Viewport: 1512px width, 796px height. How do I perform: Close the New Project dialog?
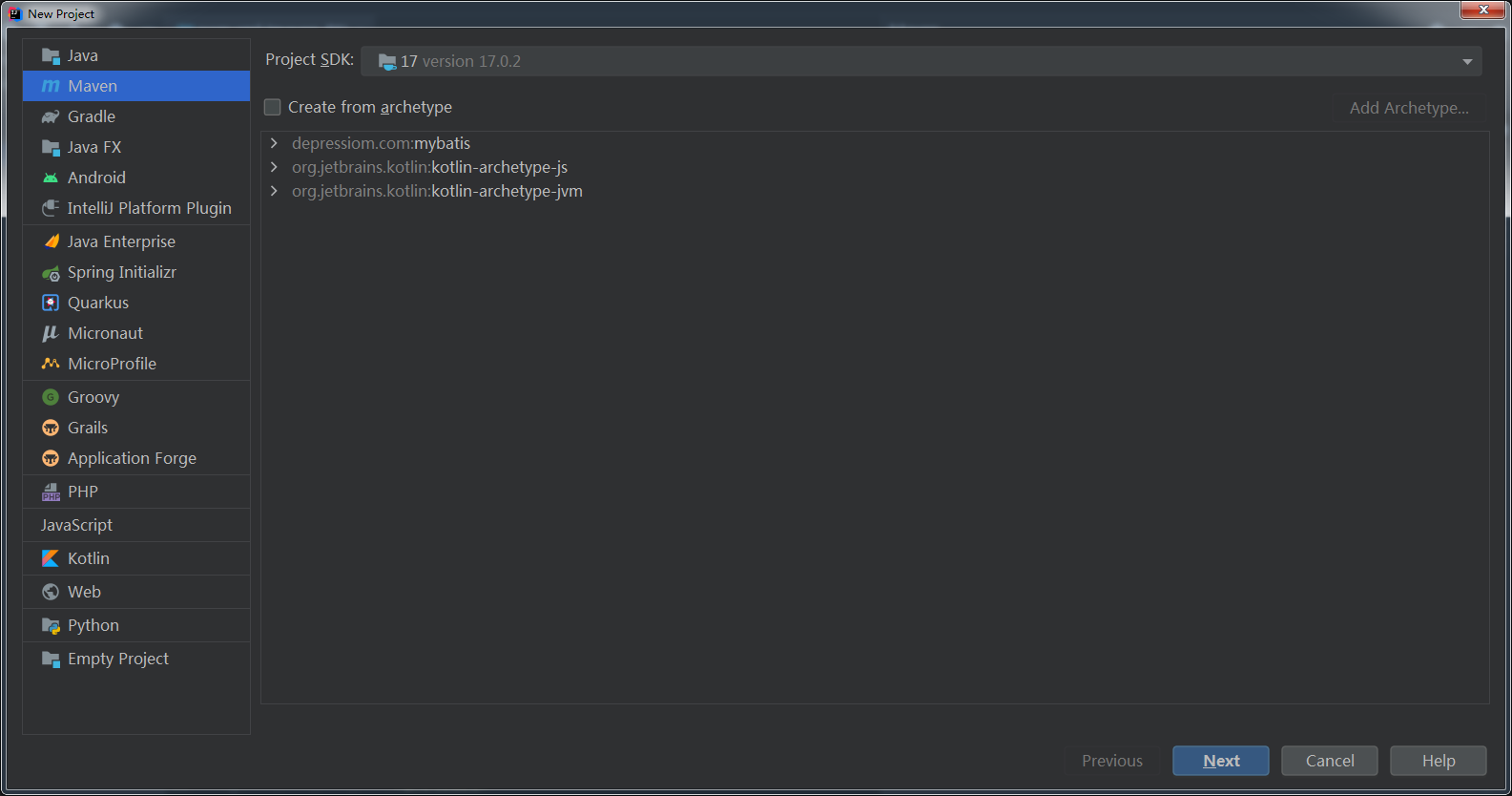click(x=1483, y=10)
